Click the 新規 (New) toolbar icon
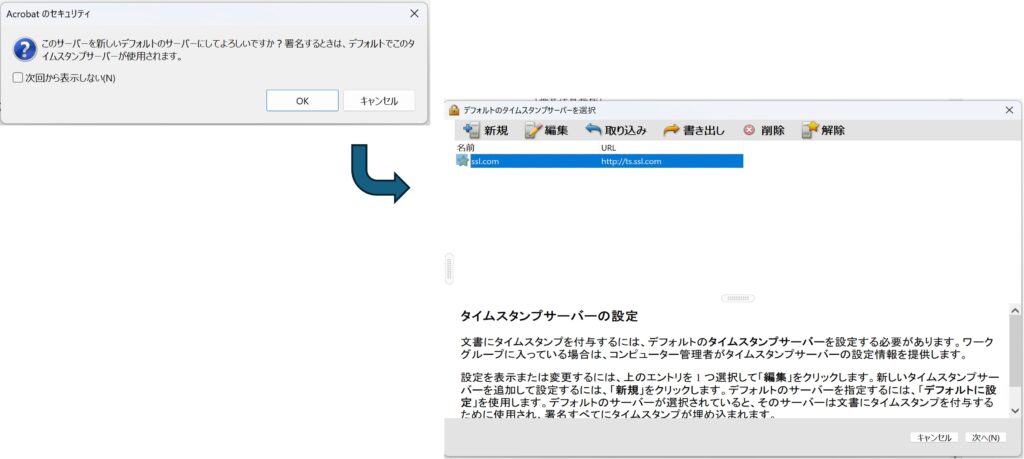 tap(469, 130)
